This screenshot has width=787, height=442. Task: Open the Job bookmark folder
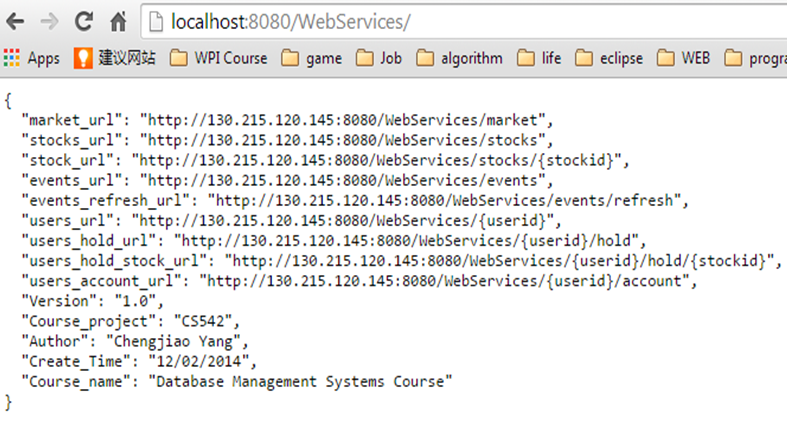[x=379, y=58]
